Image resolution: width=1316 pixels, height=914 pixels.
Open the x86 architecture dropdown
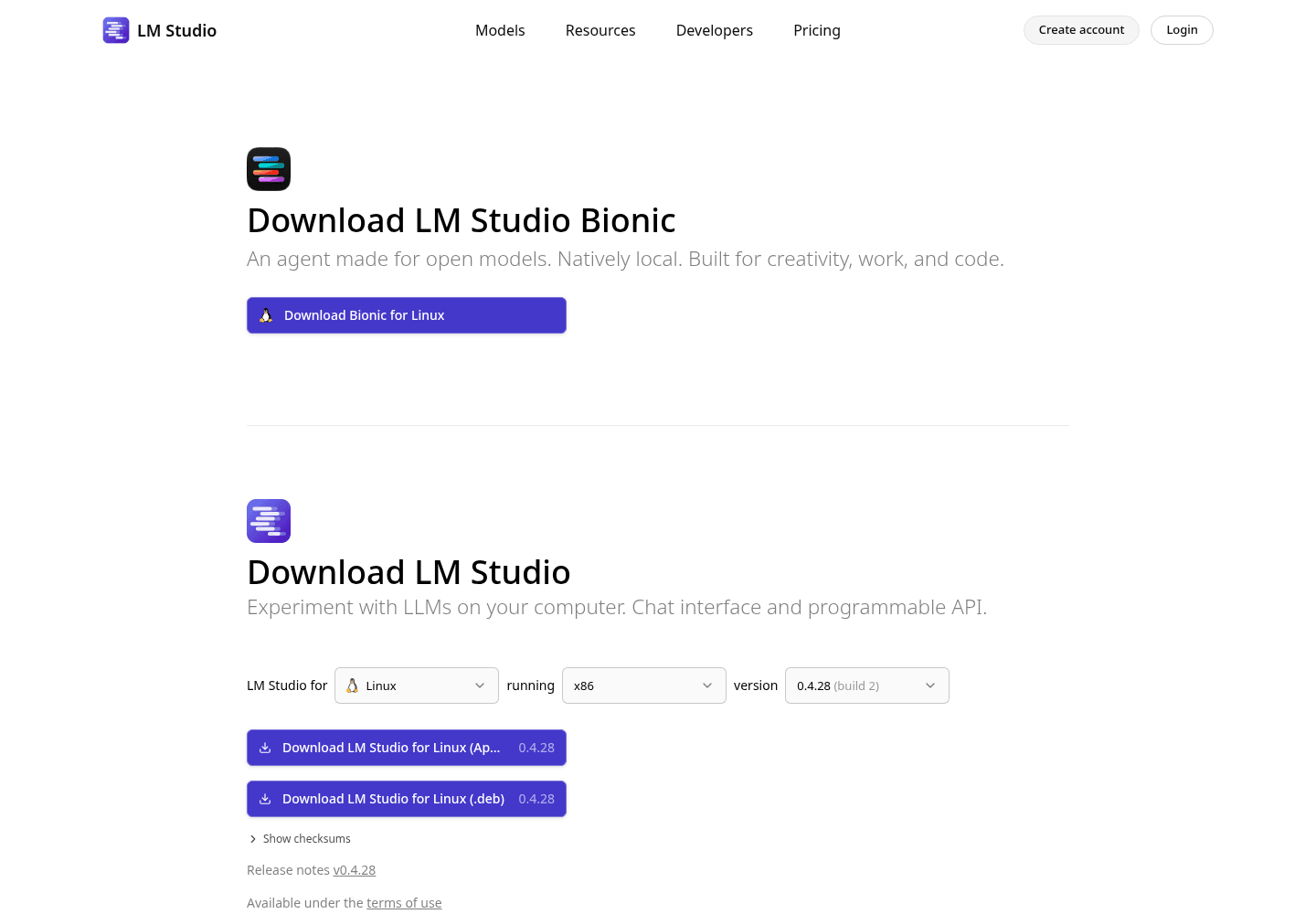pyautogui.click(x=644, y=685)
